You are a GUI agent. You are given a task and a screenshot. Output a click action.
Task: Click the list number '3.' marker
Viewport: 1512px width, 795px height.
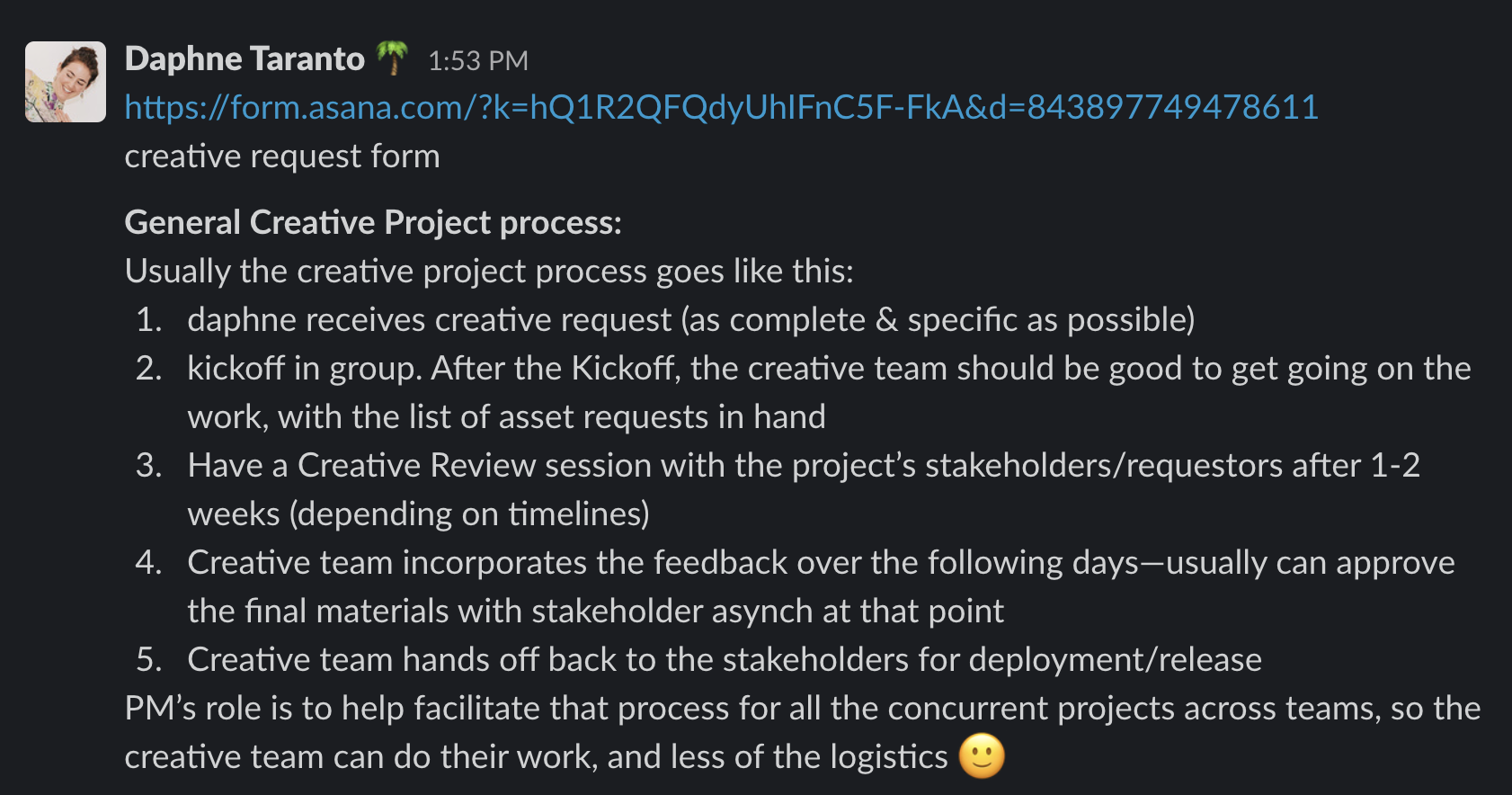pos(149,466)
